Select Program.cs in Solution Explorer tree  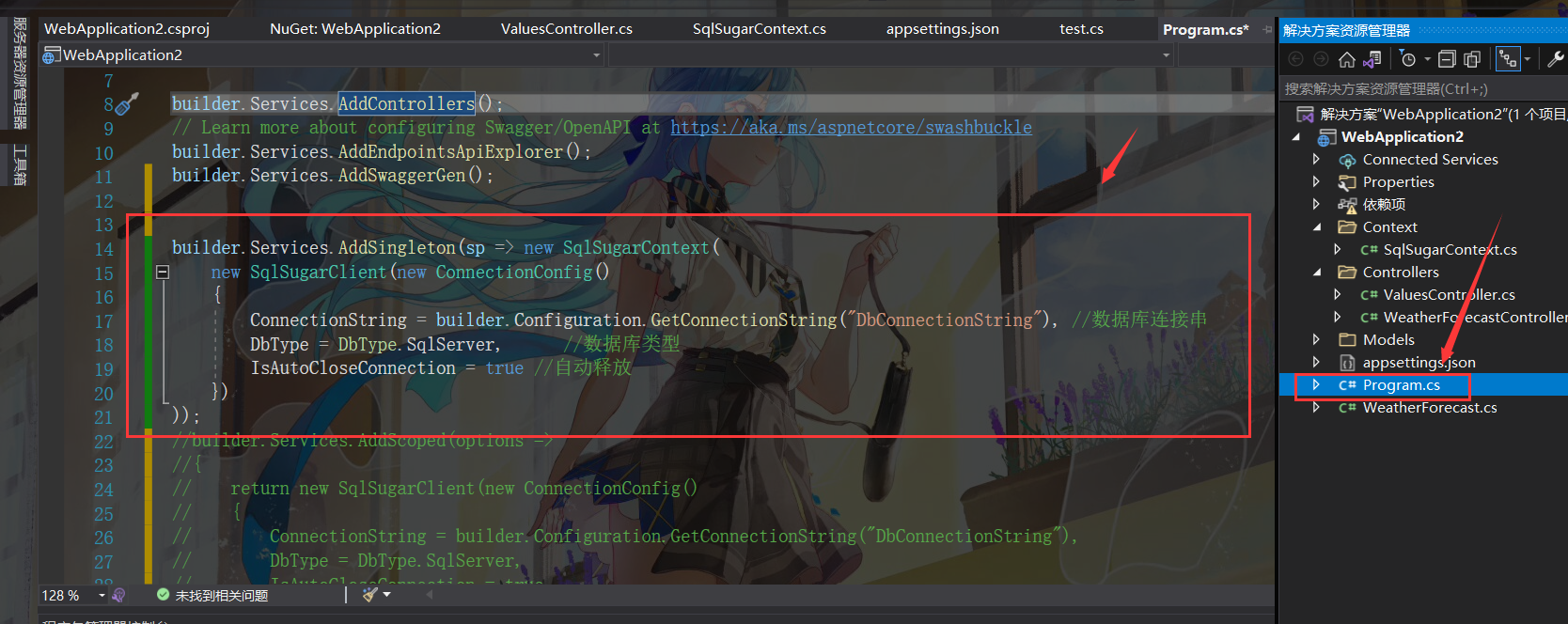coord(1402,384)
